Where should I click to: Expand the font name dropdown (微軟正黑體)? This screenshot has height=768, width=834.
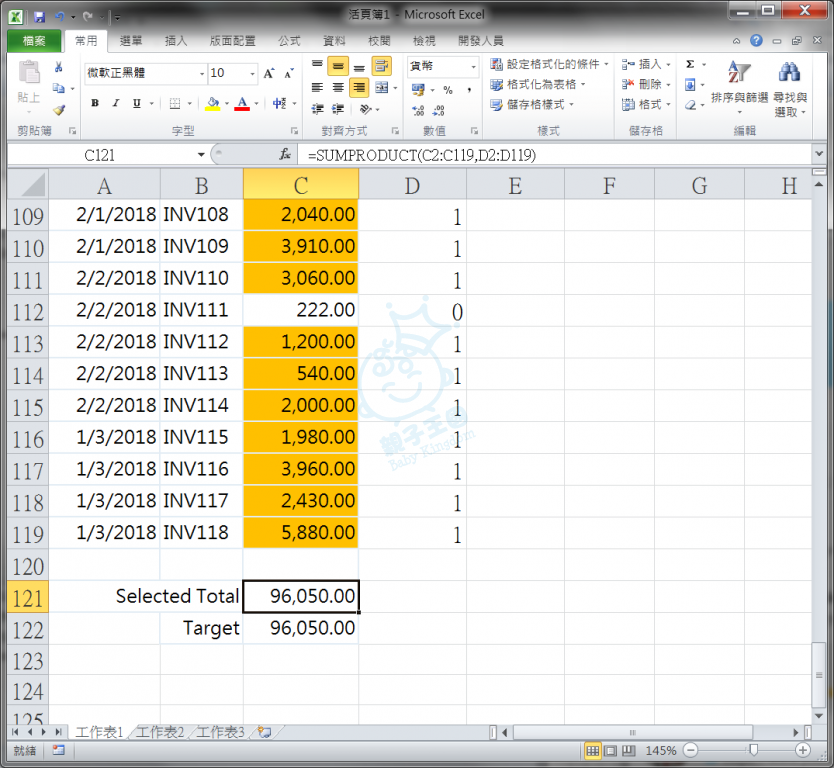tap(201, 73)
